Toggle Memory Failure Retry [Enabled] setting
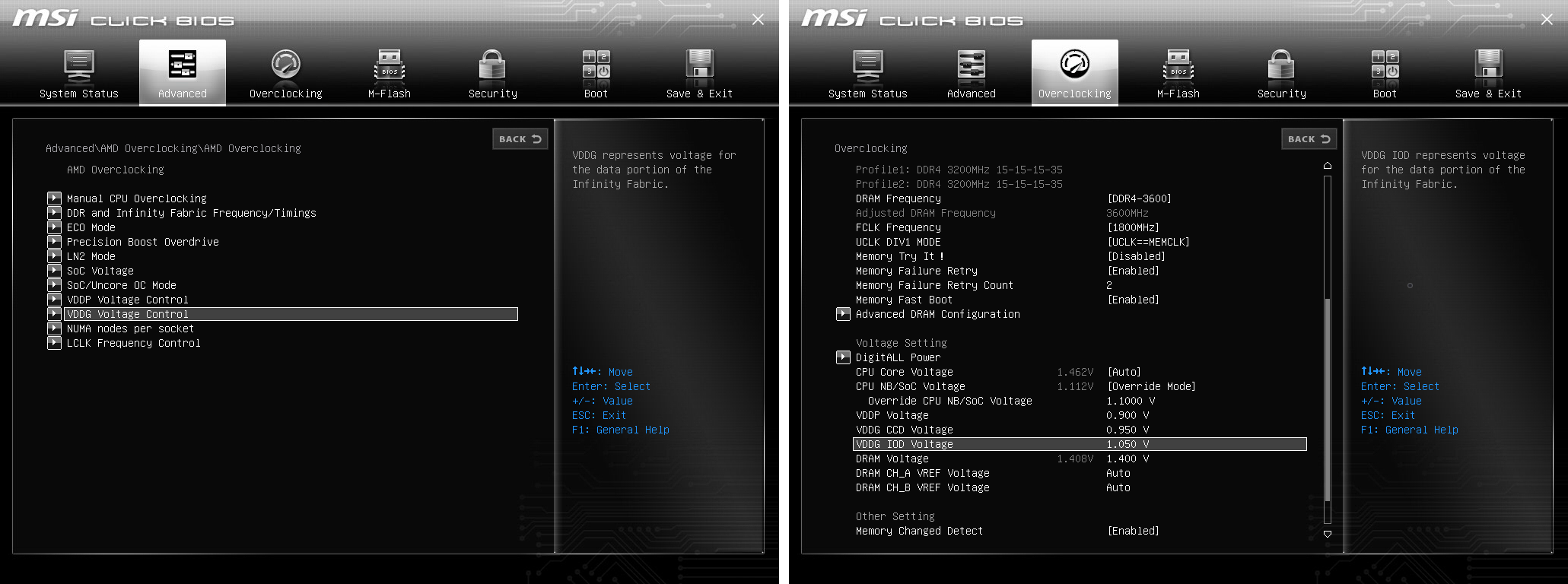 pos(1133,271)
